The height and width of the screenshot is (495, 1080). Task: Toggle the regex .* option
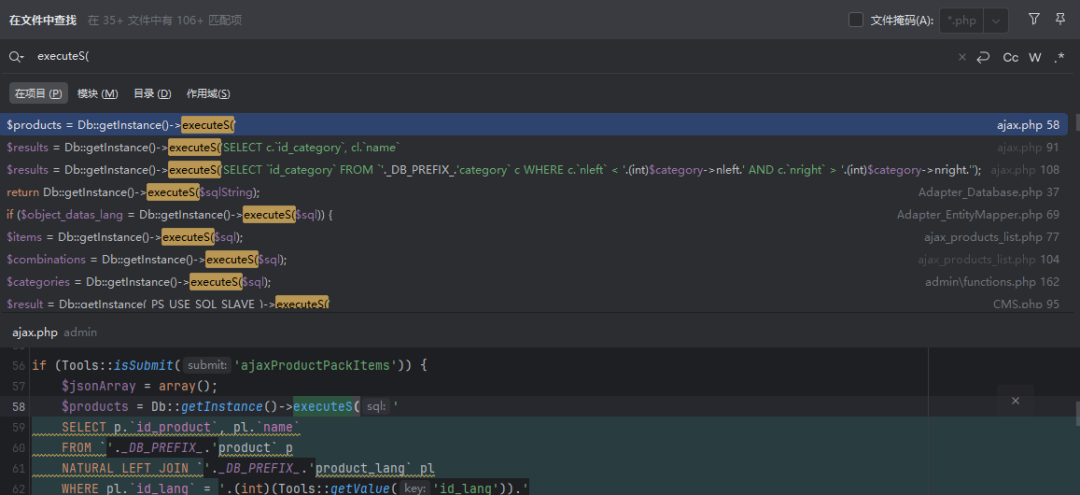1059,57
